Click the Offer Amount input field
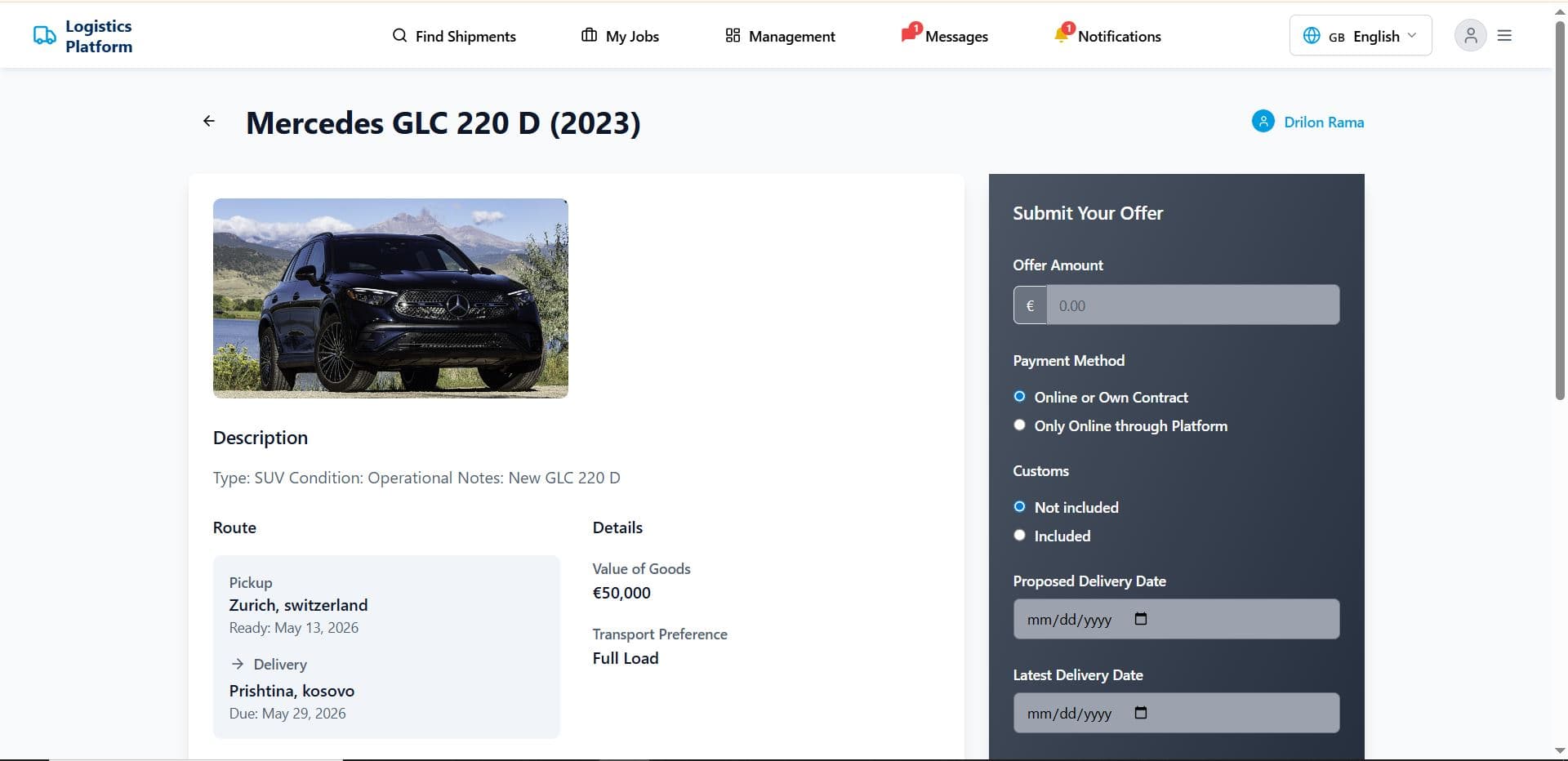1568x761 pixels. coord(1193,305)
